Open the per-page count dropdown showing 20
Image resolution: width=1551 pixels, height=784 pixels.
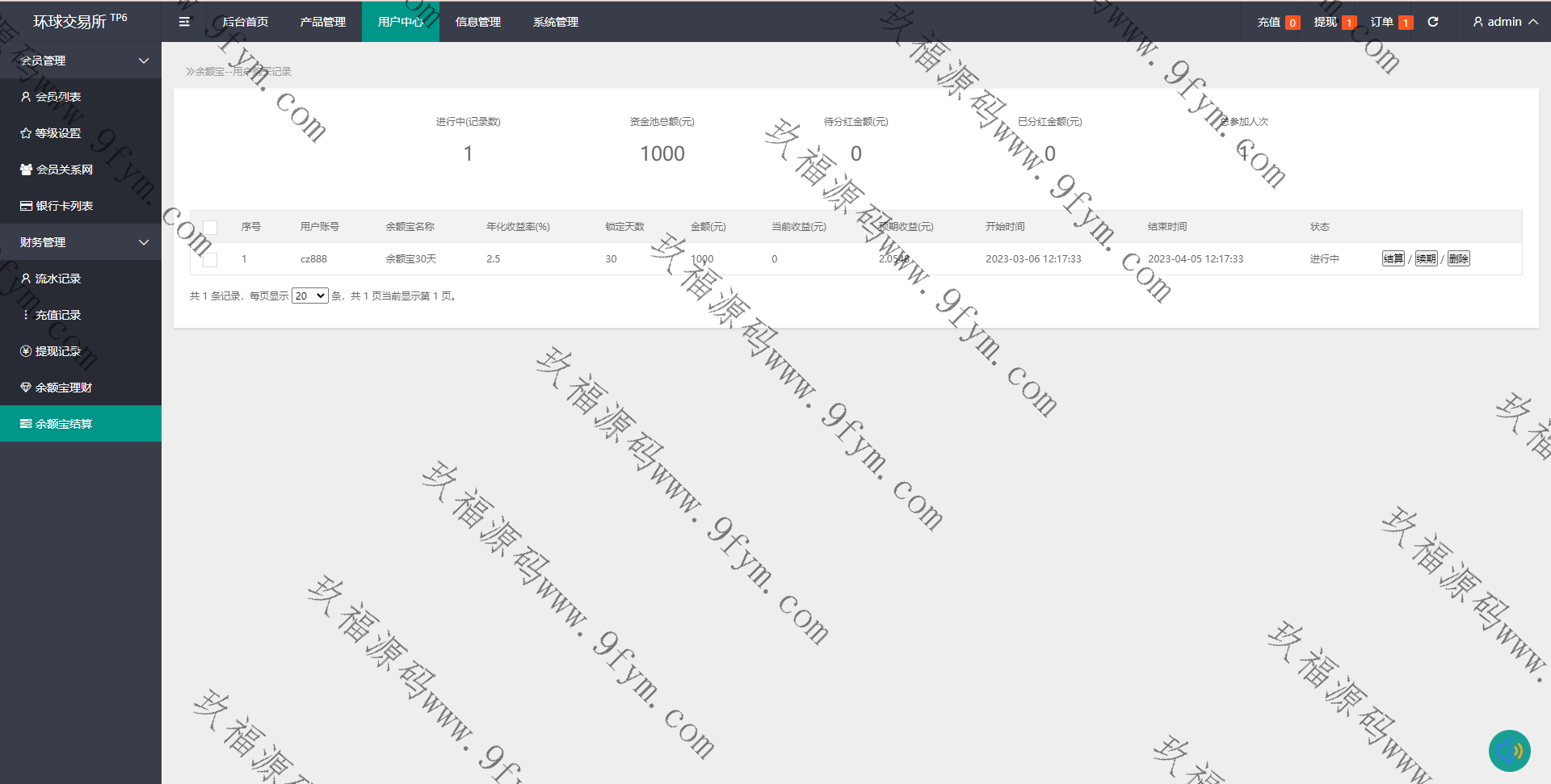click(309, 296)
